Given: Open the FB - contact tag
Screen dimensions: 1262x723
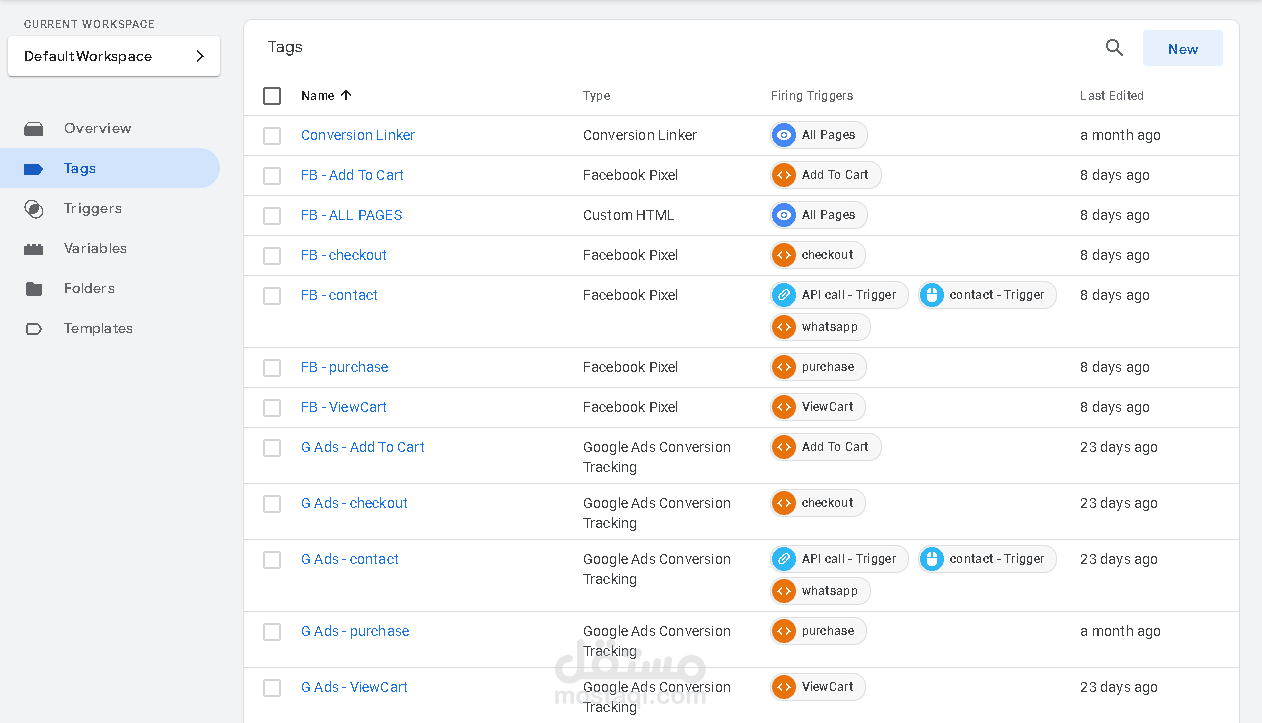Looking at the screenshot, I should click(339, 295).
